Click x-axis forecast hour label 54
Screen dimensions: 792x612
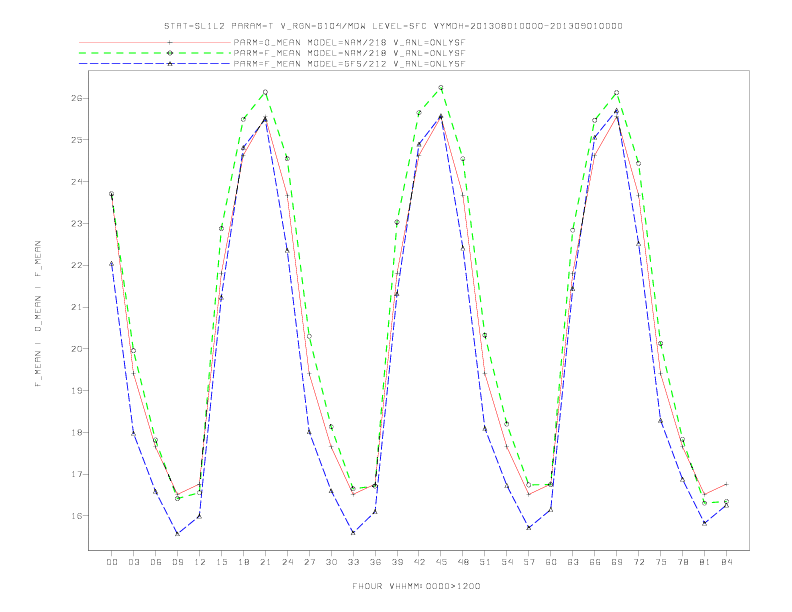pyautogui.click(x=507, y=562)
